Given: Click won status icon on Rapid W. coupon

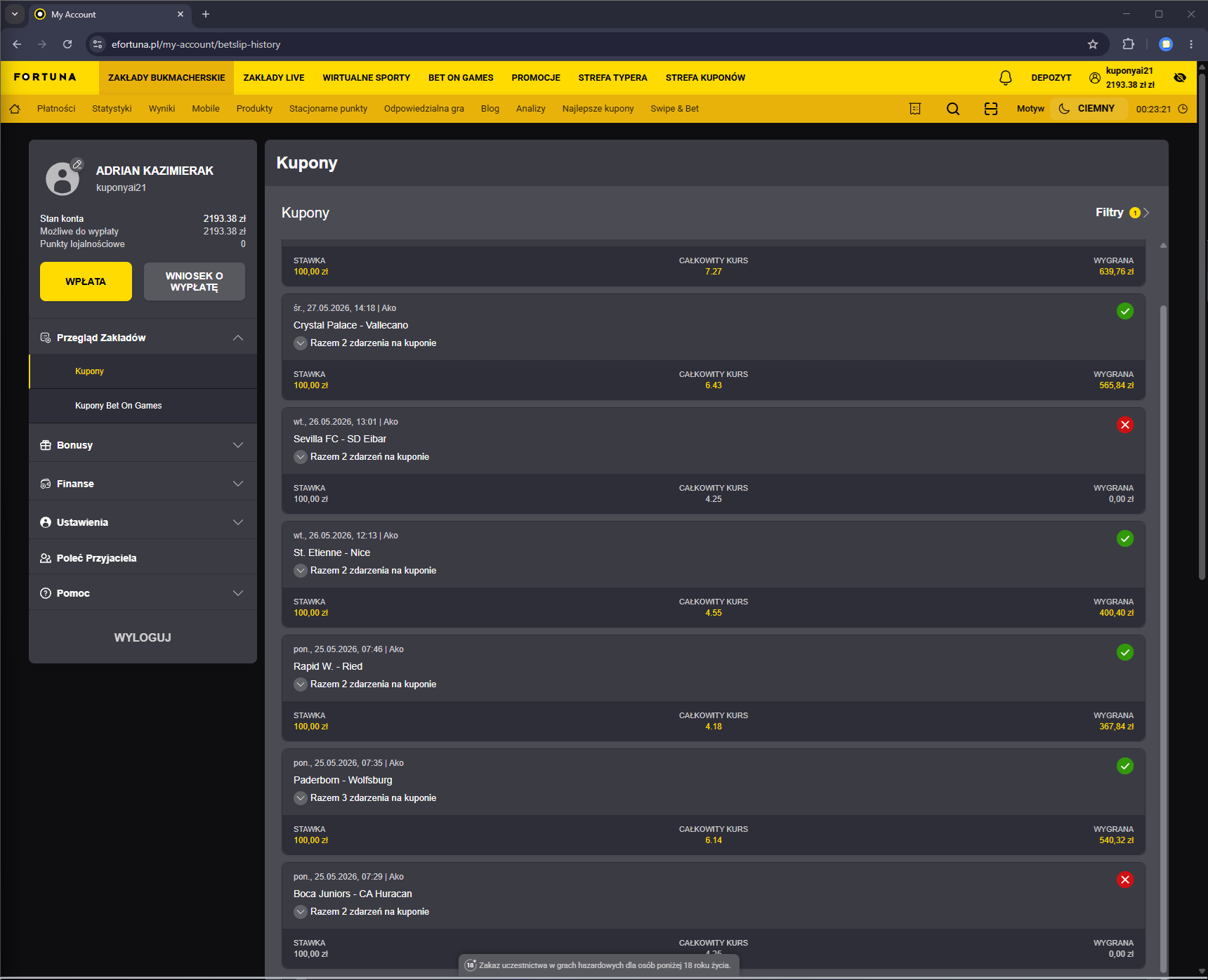Looking at the screenshot, I should [x=1125, y=652].
